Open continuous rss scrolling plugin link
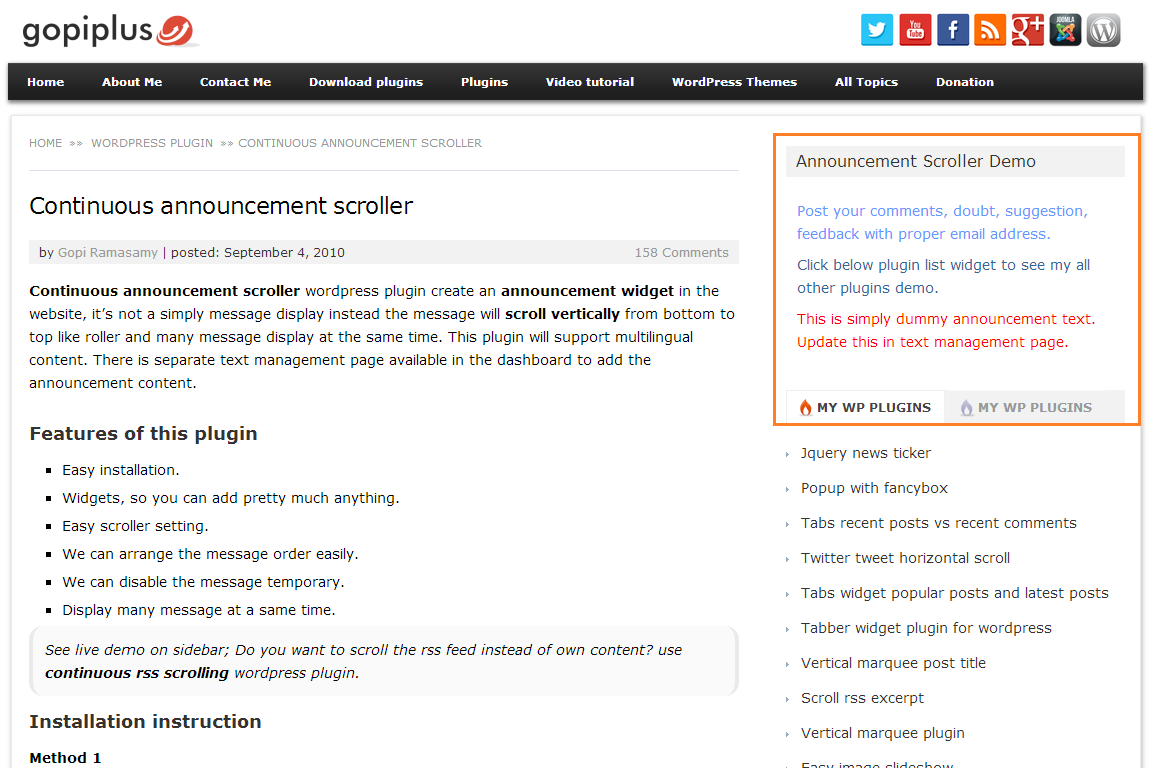The height and width of the screenshot is (768, 1152). pyautogui.click(x=137, y=672)
